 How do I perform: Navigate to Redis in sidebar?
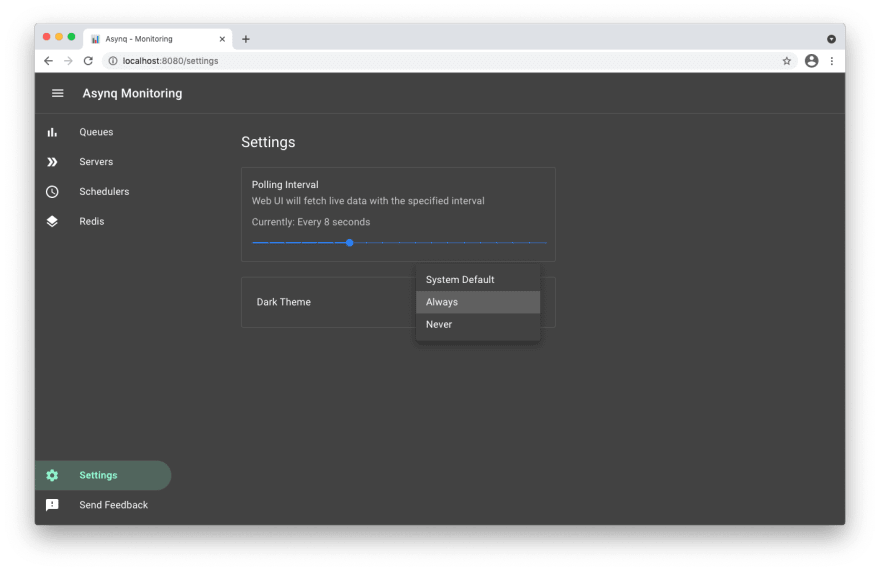pyautogui.click(x=103, y=221)
